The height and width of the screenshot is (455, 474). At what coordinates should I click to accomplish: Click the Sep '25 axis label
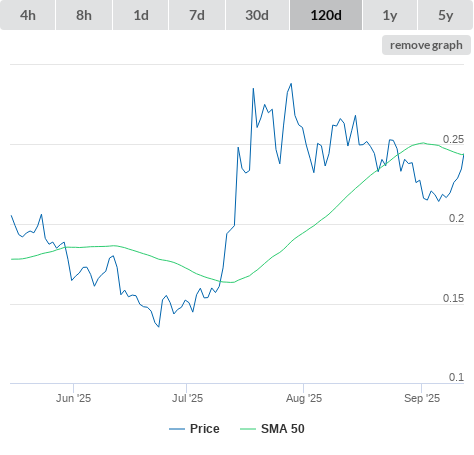[x=422, y=398]
